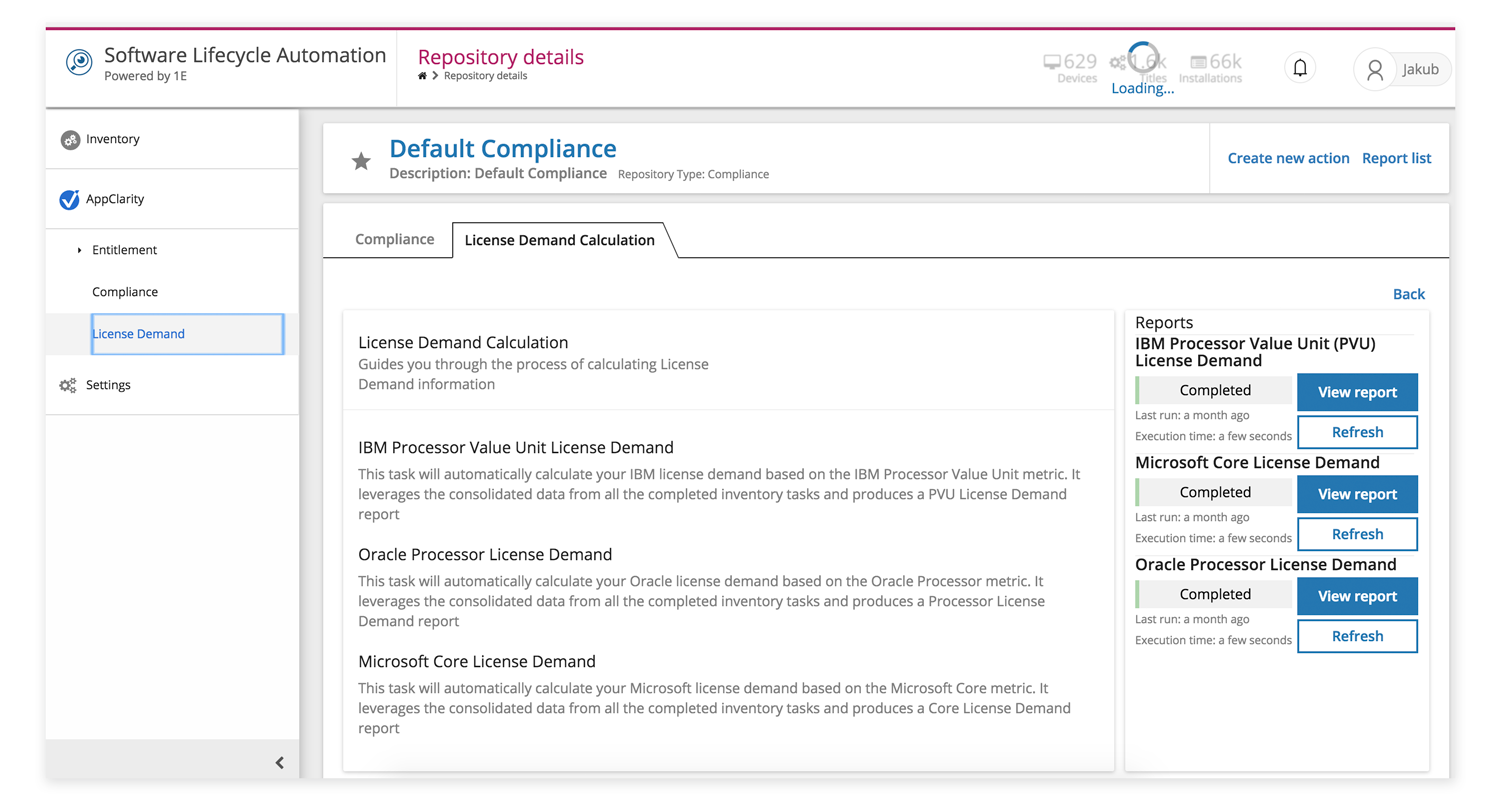Open the Devices counter showing 629

click(x=1070, y=68)
